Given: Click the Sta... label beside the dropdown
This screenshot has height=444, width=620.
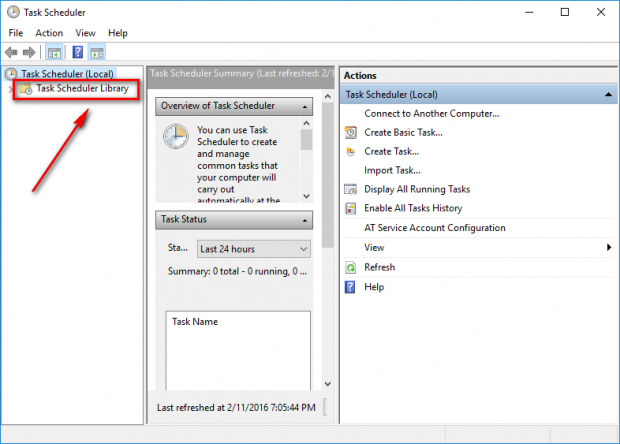Looking at the screenshot, I should click(178, 248).
